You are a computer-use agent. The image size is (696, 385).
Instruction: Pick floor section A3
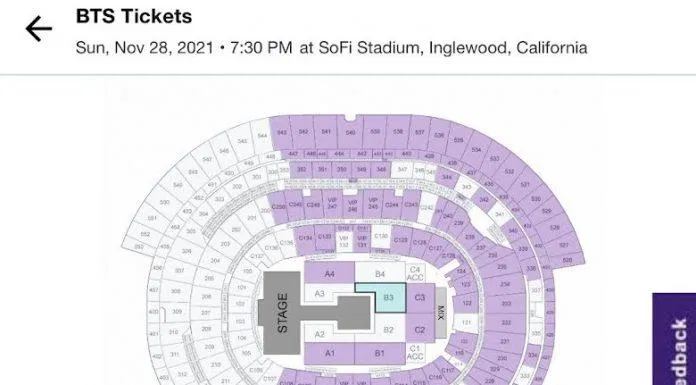coord(320,294)
